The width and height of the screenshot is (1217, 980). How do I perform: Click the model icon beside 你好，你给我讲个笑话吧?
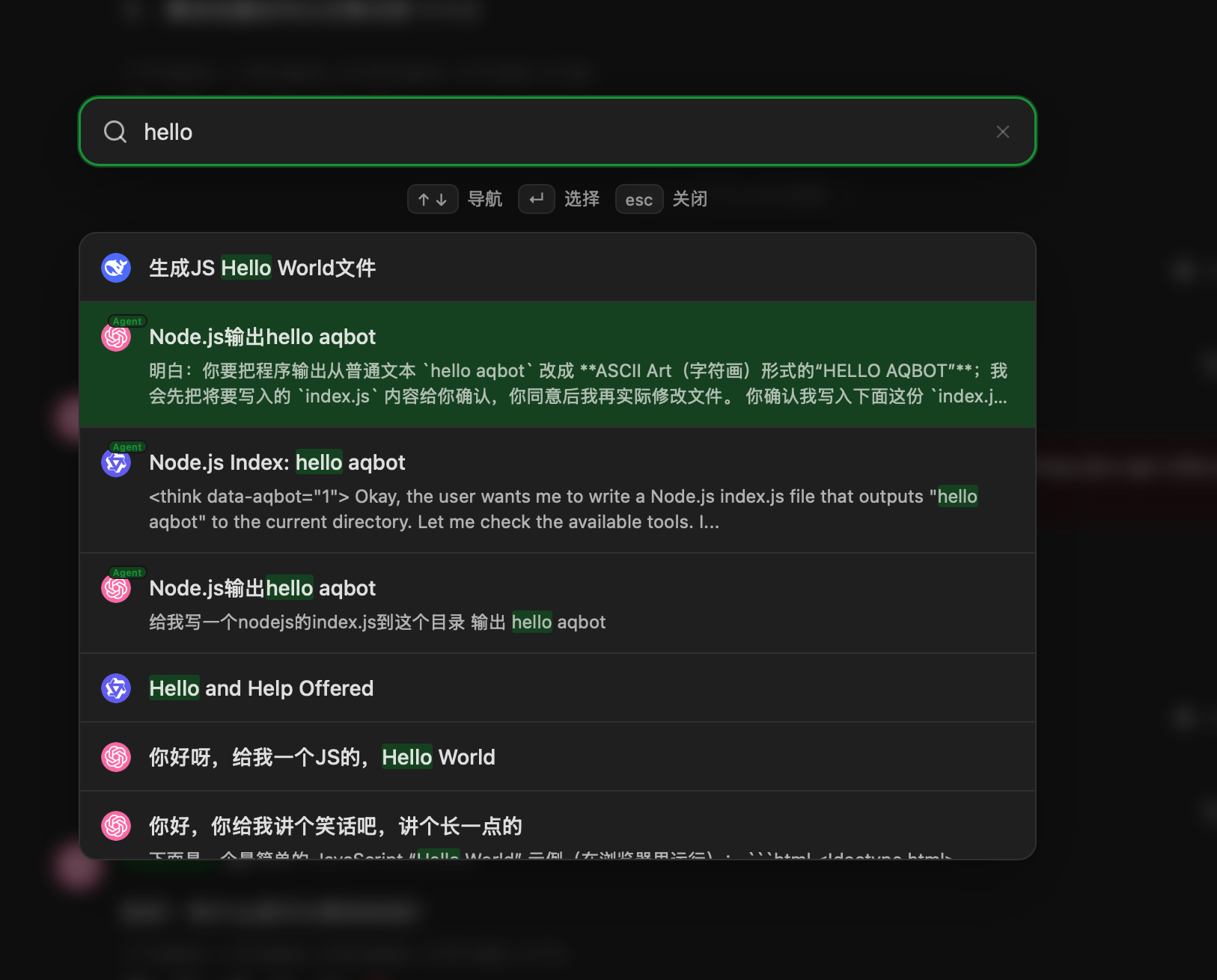[x=116, y=826]
